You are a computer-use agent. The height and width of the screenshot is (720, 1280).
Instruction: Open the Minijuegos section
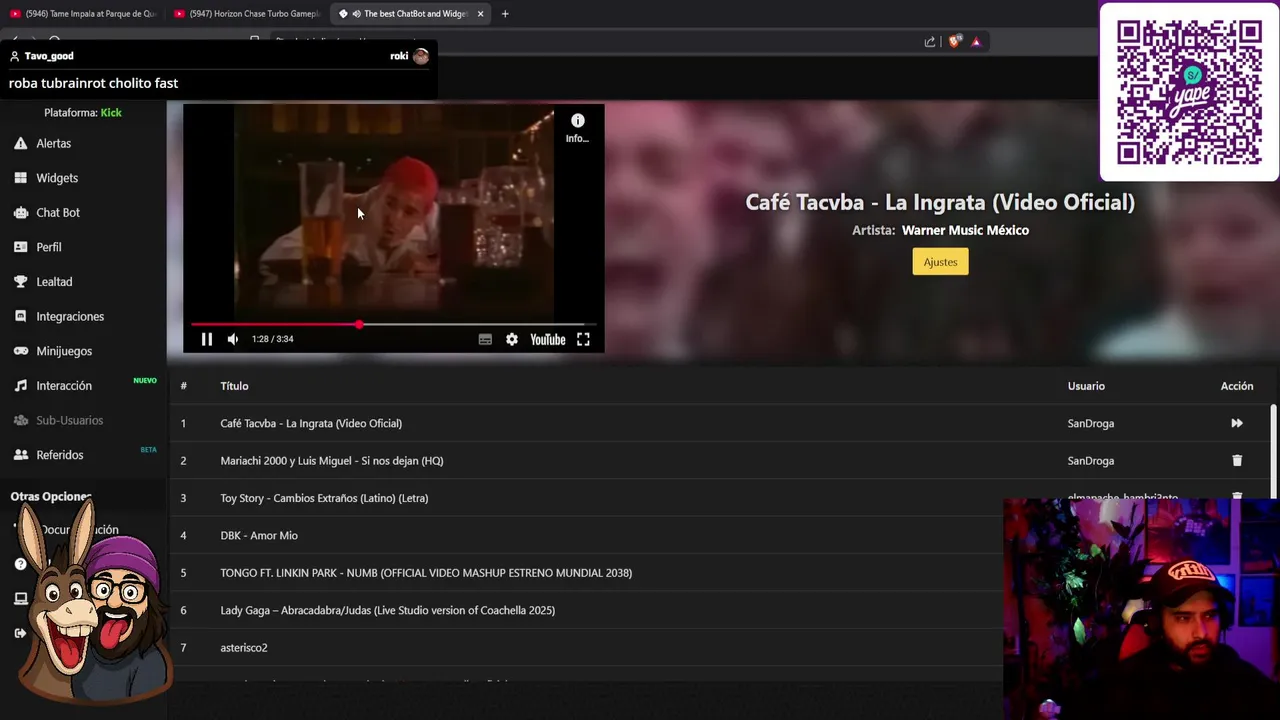tap(64, 351)
